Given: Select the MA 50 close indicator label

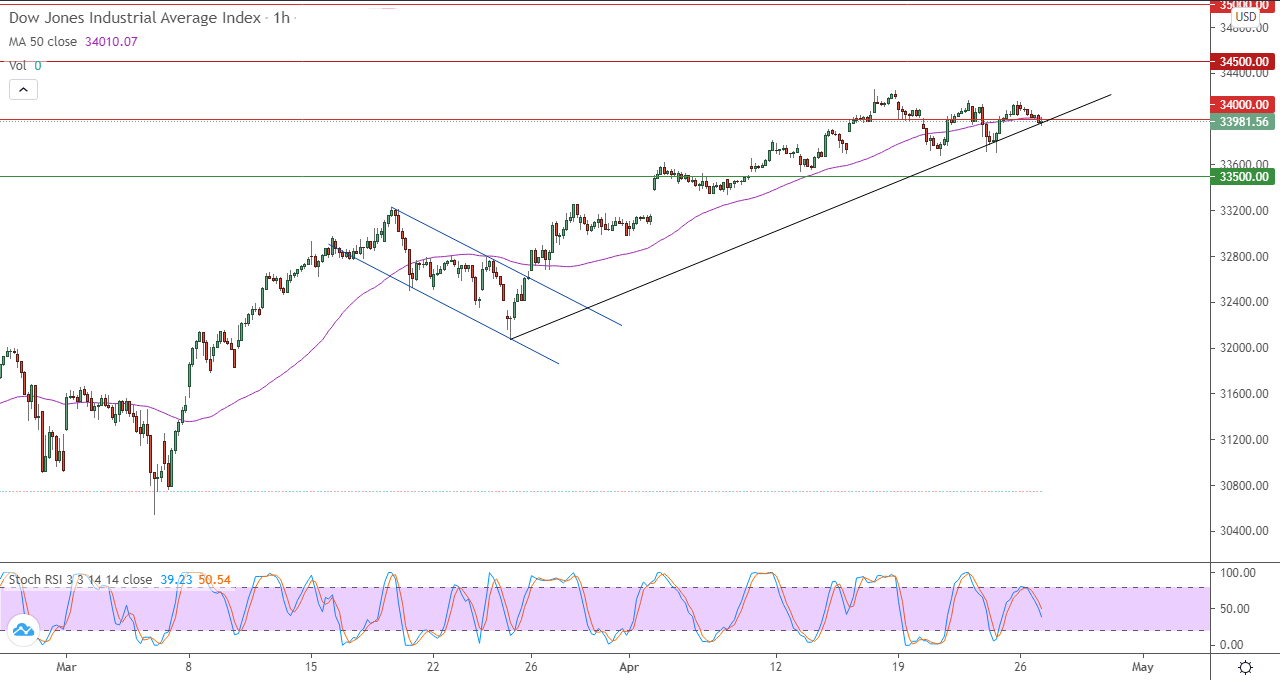Looking at the screenshot, I should [x=43, y=42].
